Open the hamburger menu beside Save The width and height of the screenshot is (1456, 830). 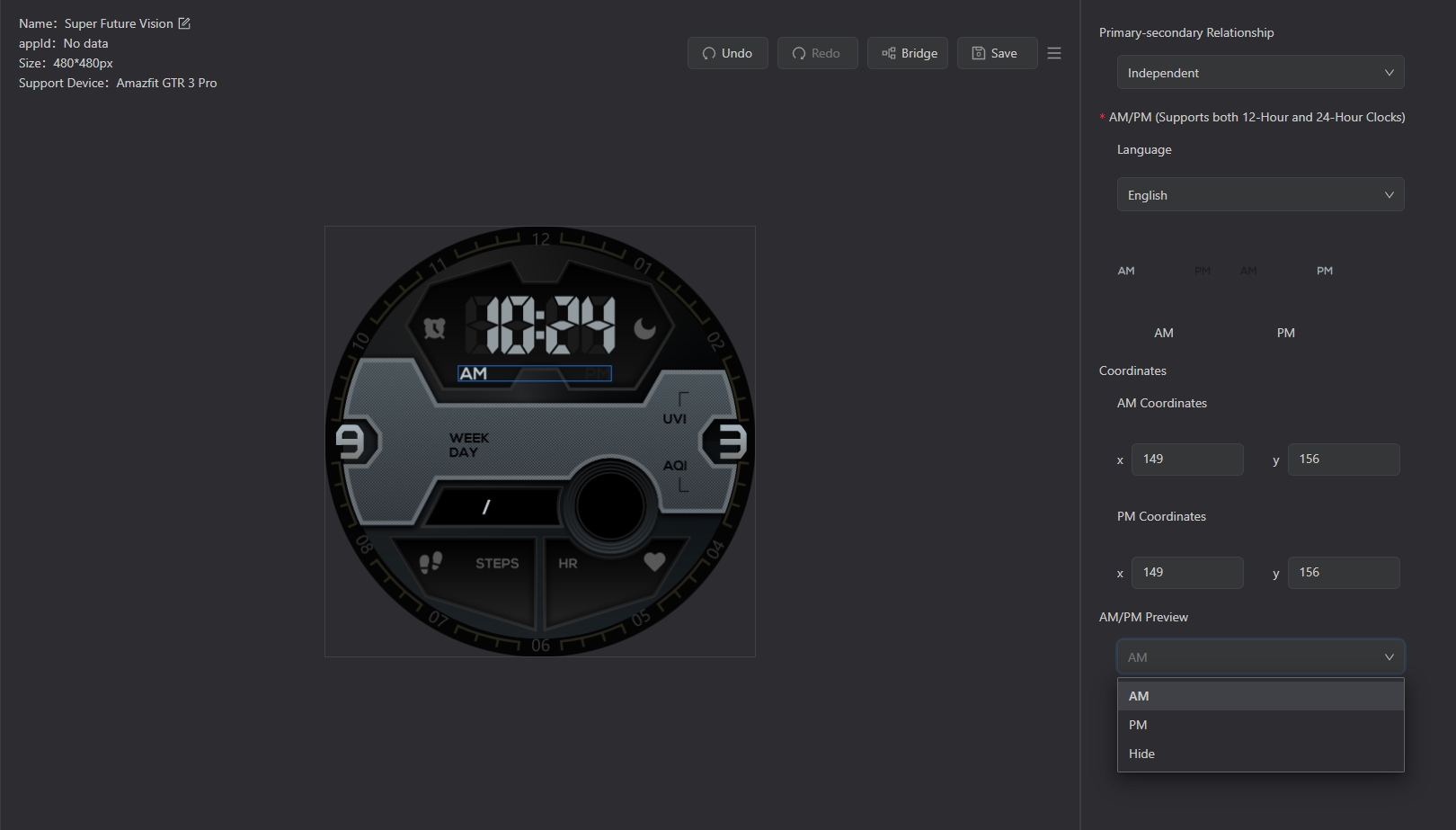(x=1054, y=53)
